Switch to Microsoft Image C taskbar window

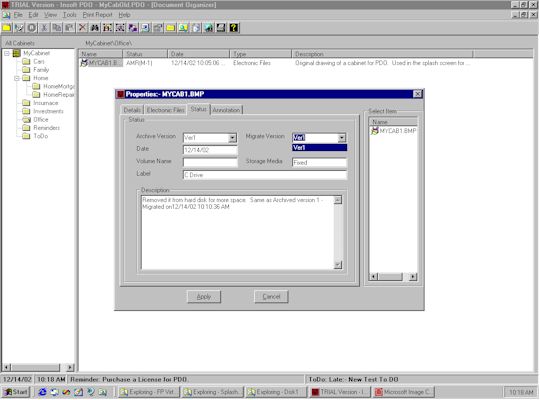(x=404, y=392)
